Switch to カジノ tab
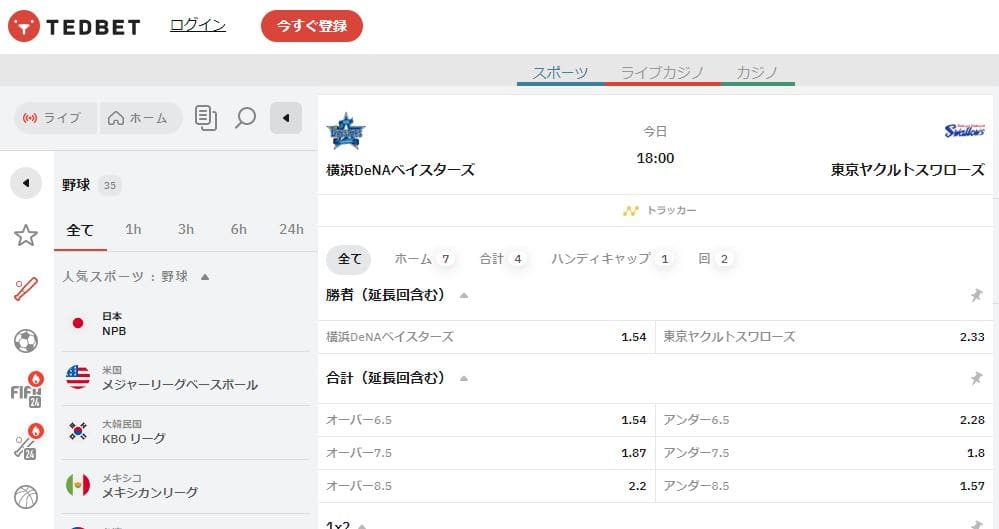Viewport: 999px width, 529px height. (x=758, y=73)
